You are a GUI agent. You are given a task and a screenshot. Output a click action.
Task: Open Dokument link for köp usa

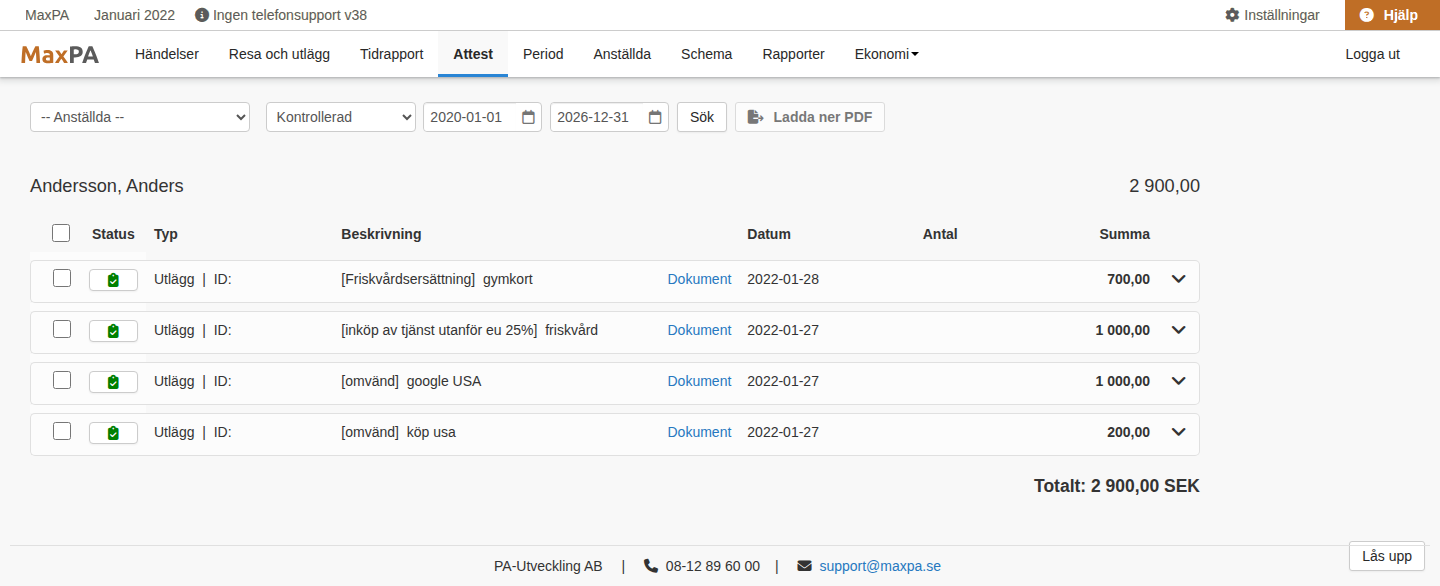tap(700, 432)
